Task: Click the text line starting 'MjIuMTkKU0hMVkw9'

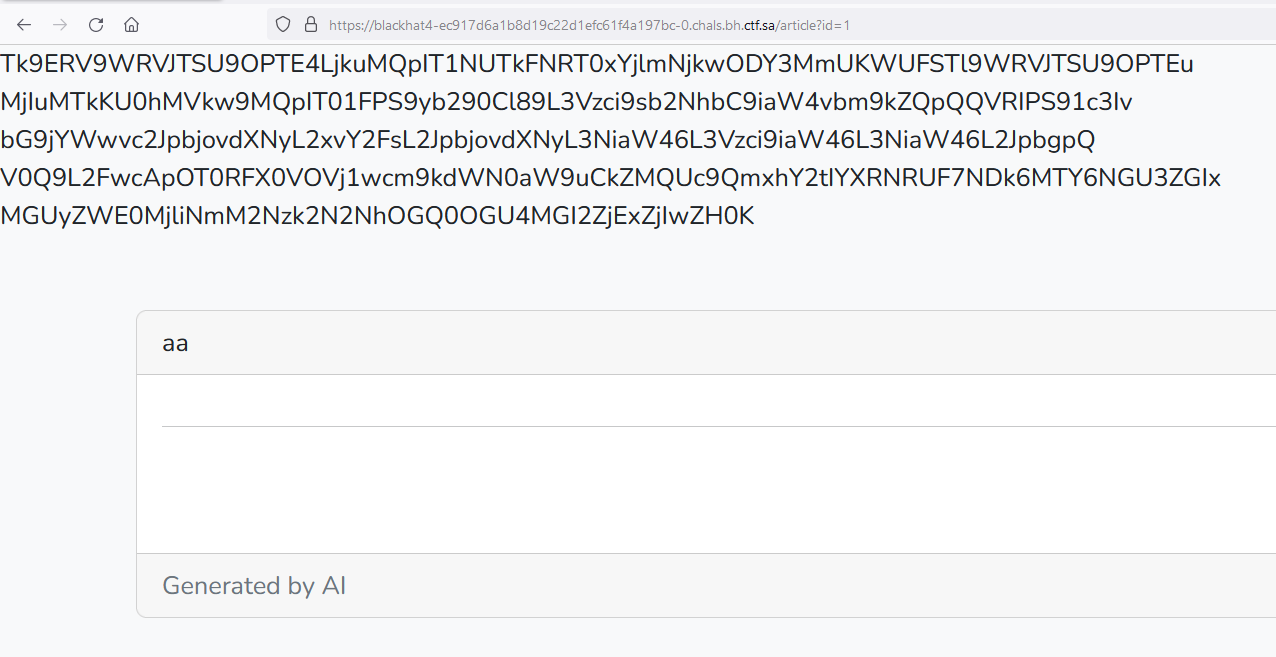Action: [566, 102]
